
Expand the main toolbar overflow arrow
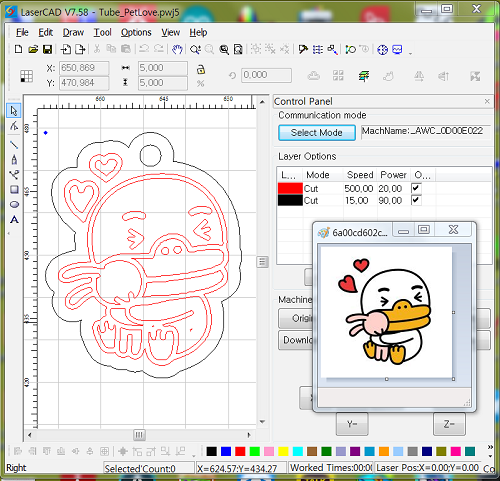click(x=410, y=53)
